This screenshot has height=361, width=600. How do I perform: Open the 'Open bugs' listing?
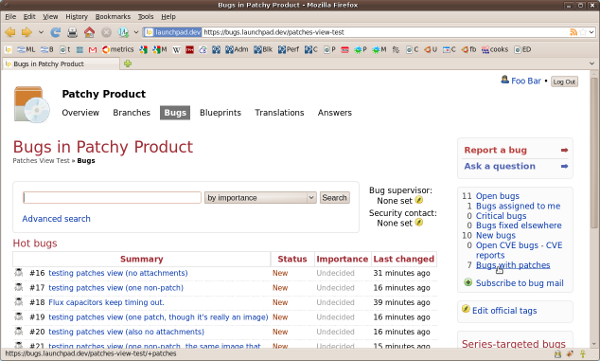click(x=497, y=196)
